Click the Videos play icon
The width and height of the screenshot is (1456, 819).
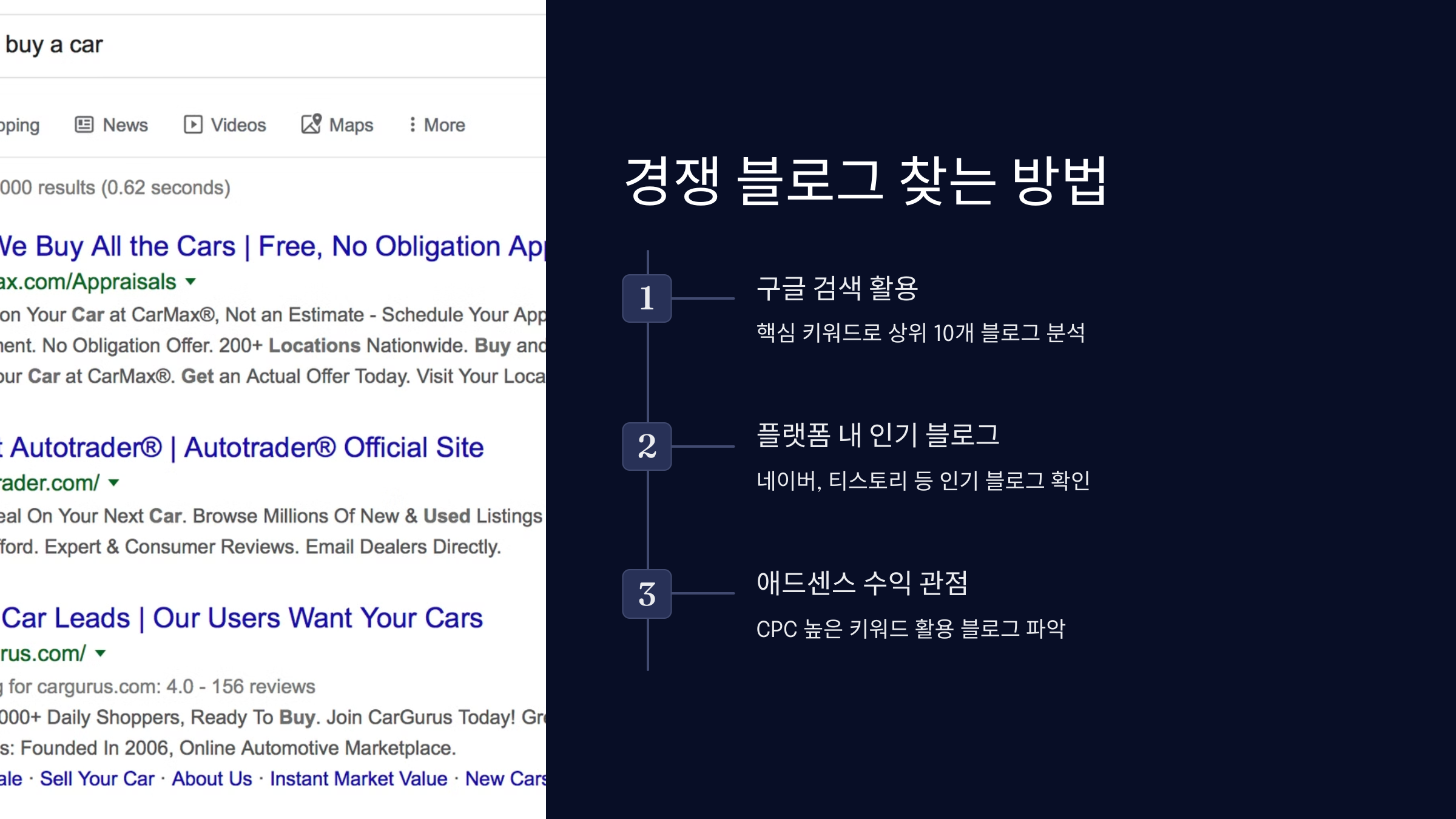[x=193, y=124]
